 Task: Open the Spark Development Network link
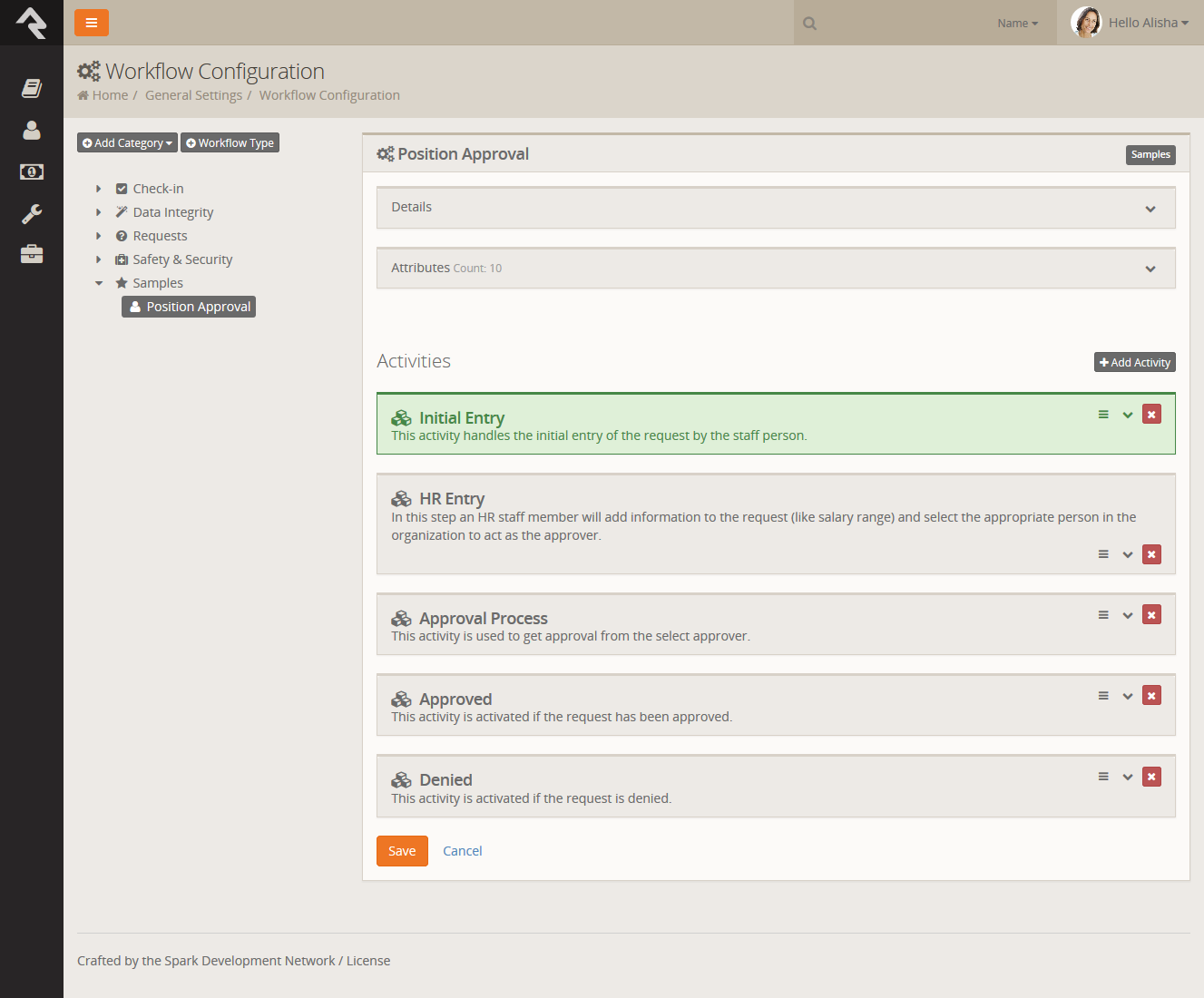tap(250, 961)
